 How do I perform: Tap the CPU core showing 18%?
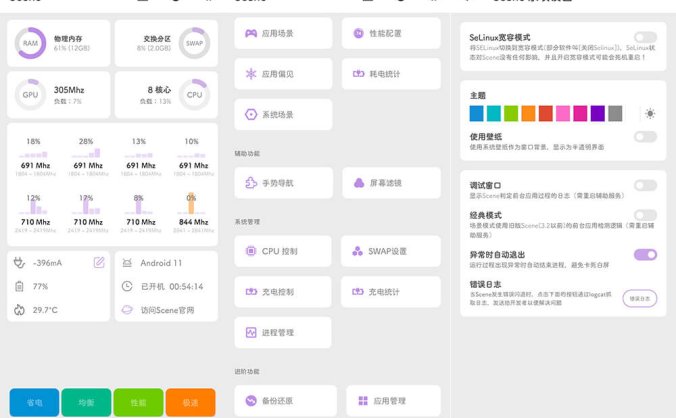point(35,157)
